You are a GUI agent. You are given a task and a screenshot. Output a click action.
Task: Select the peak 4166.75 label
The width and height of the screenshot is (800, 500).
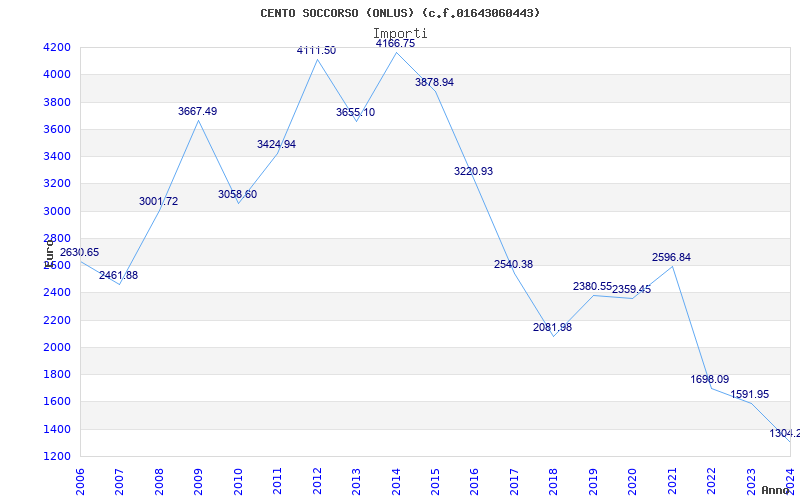coord(395,44)
